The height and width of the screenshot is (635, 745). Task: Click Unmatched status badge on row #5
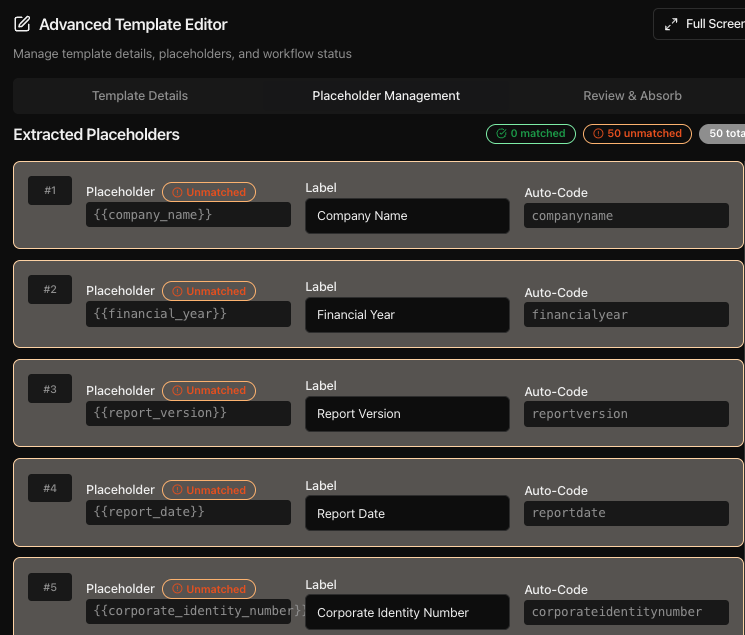coord(208,589)
